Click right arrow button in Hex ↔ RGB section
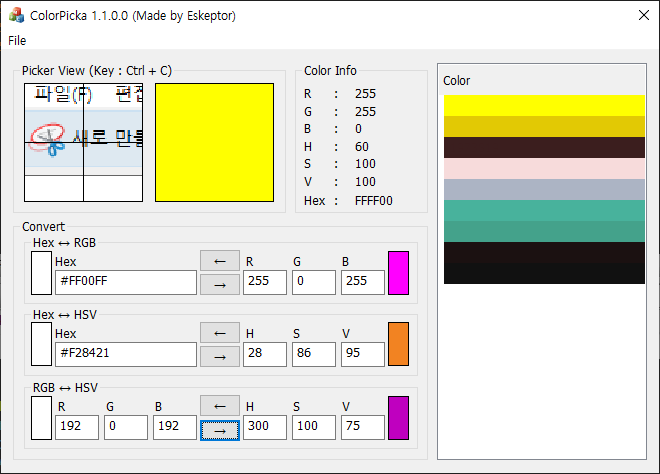Screen dimensions: 660x474 pyautogui.click(x=220, y=285)
